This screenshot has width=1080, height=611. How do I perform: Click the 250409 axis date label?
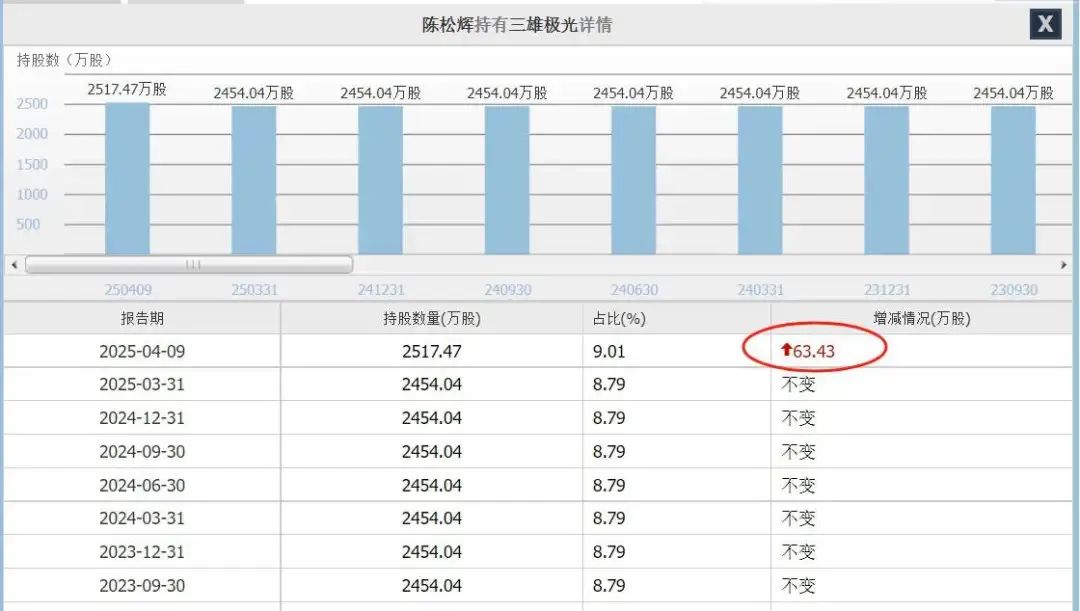(x=128, y=290)
